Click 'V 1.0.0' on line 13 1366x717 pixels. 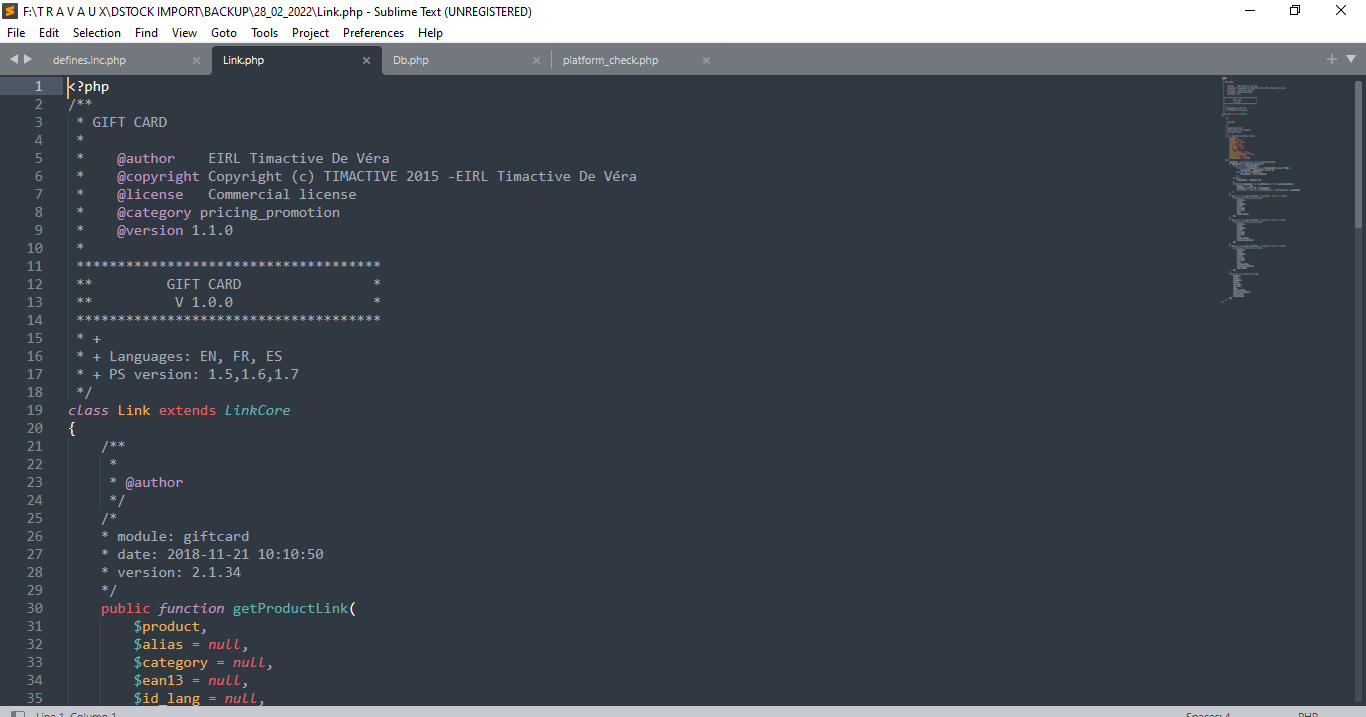(204, 302)
